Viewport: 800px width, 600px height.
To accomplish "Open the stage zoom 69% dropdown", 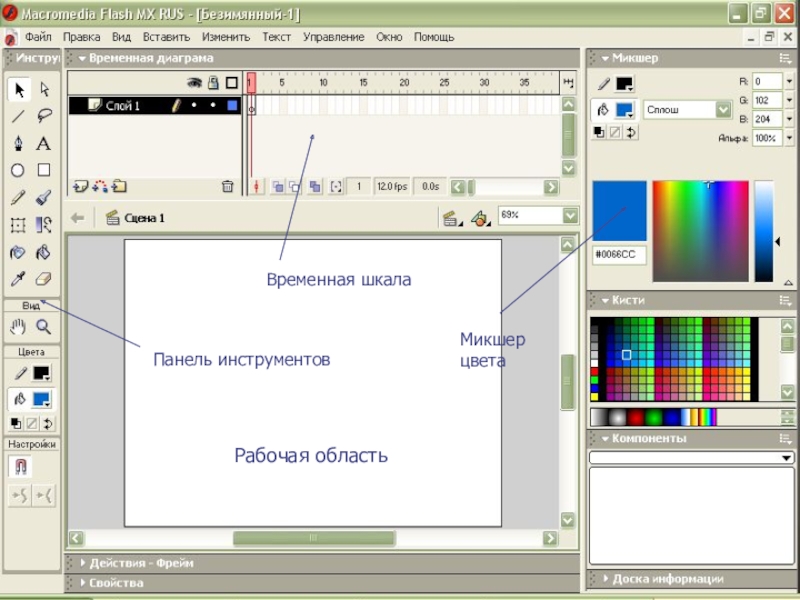I will [570, 216].
